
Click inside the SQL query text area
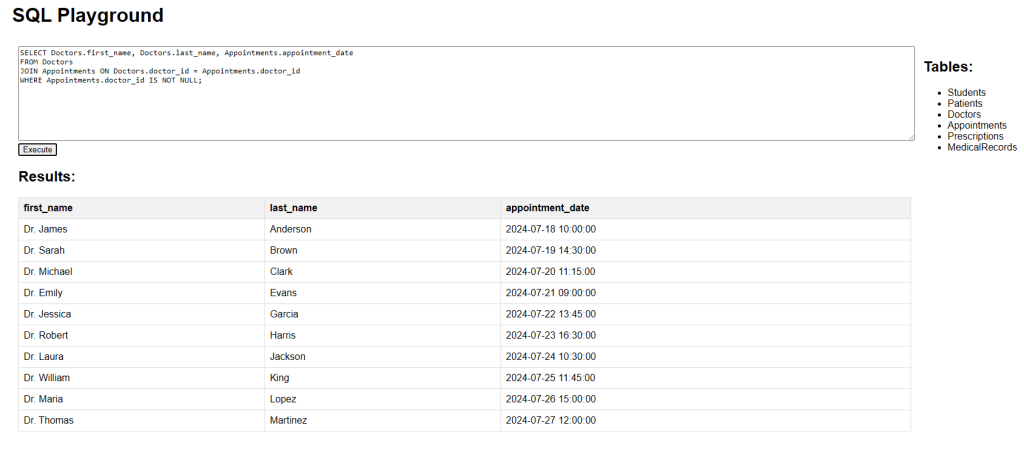point(466,93)
